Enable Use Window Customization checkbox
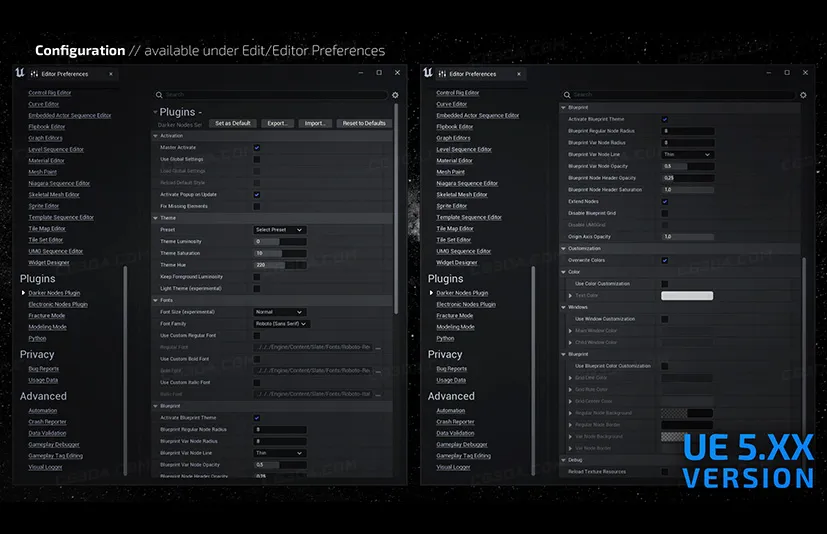 tap(665, 319)
